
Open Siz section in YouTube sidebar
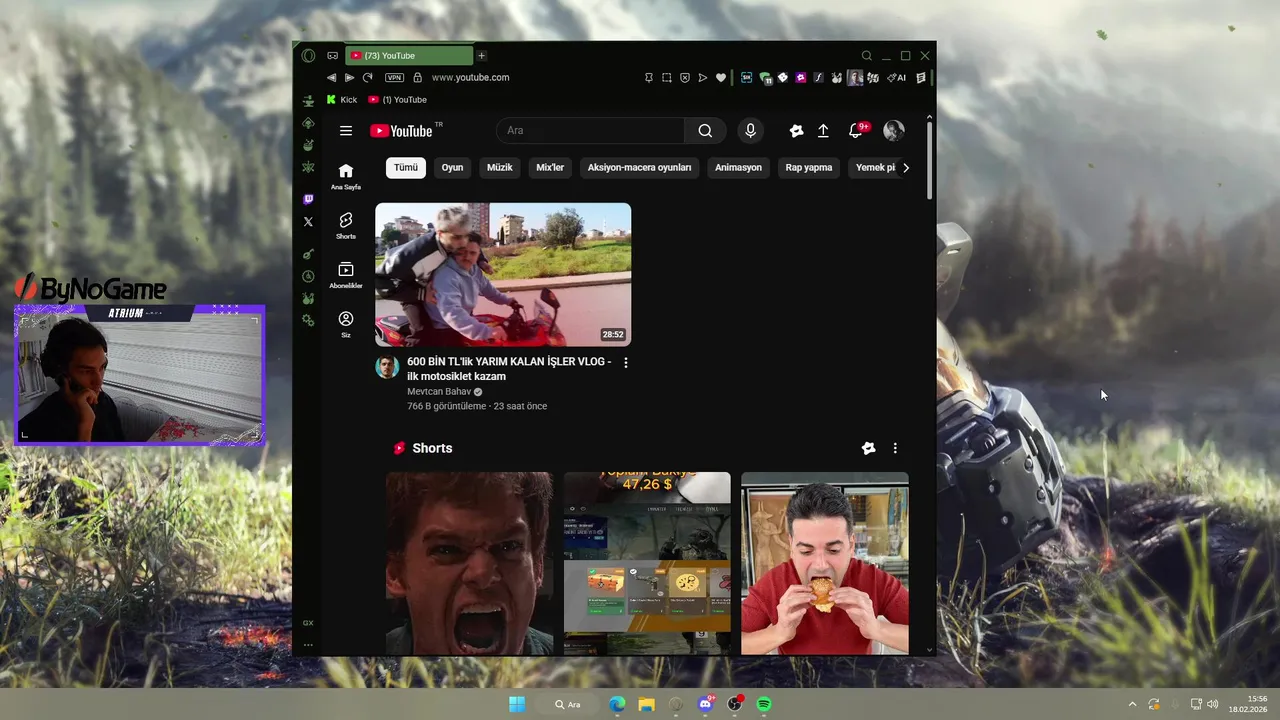point(346,324)
